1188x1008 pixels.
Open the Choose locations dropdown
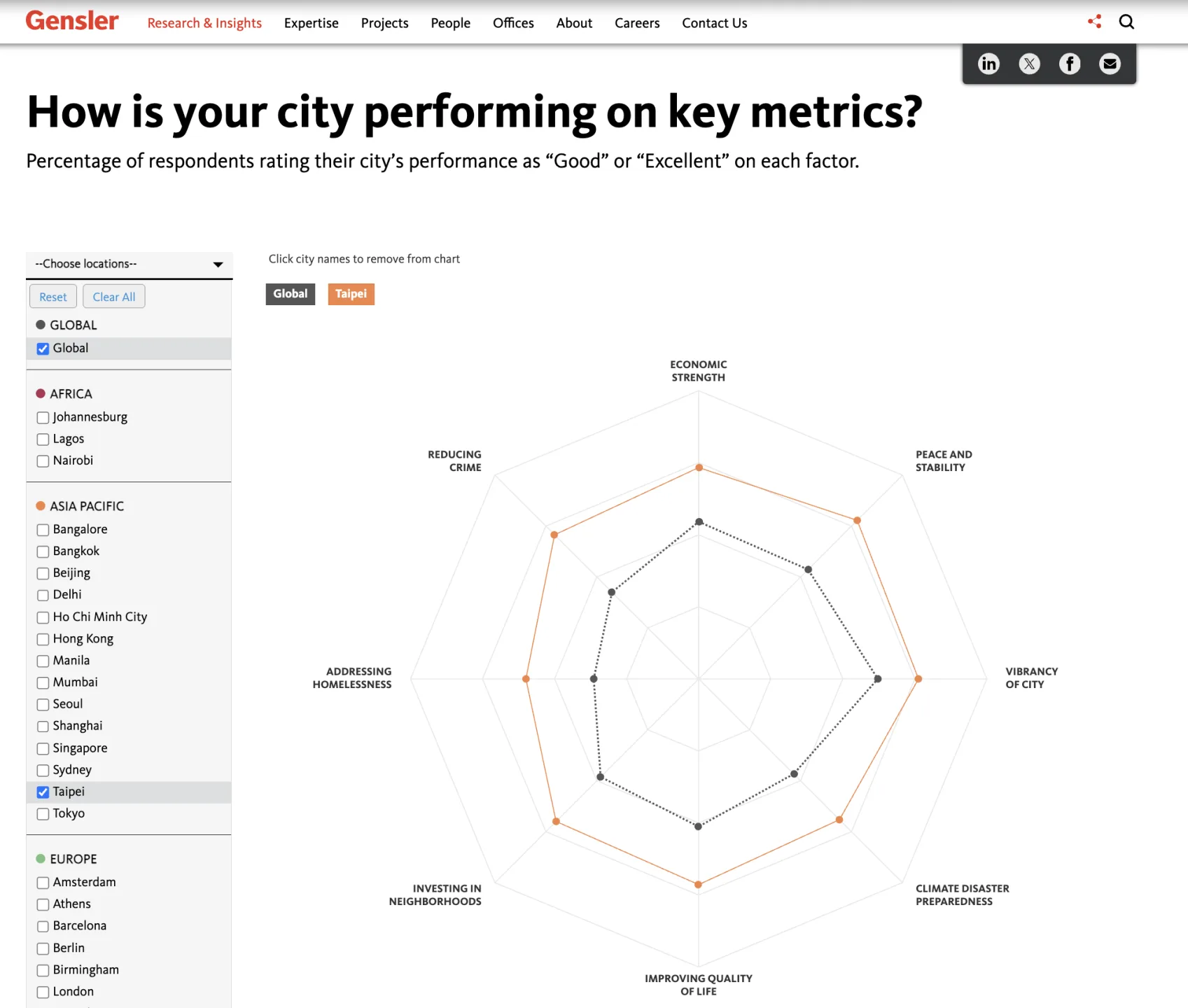click(129, 264)
